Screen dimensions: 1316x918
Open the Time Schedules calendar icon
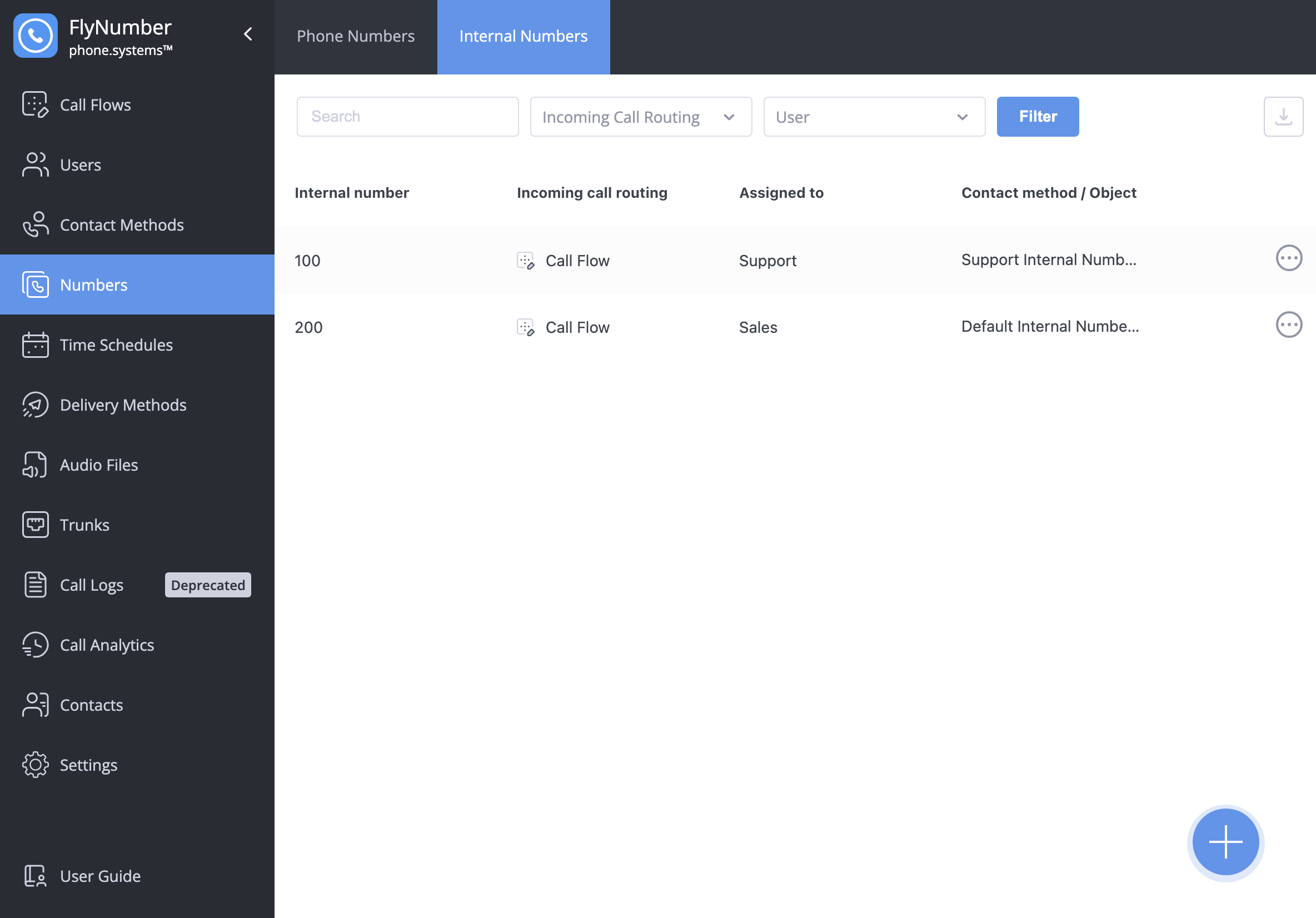click(x=36, y=345)
